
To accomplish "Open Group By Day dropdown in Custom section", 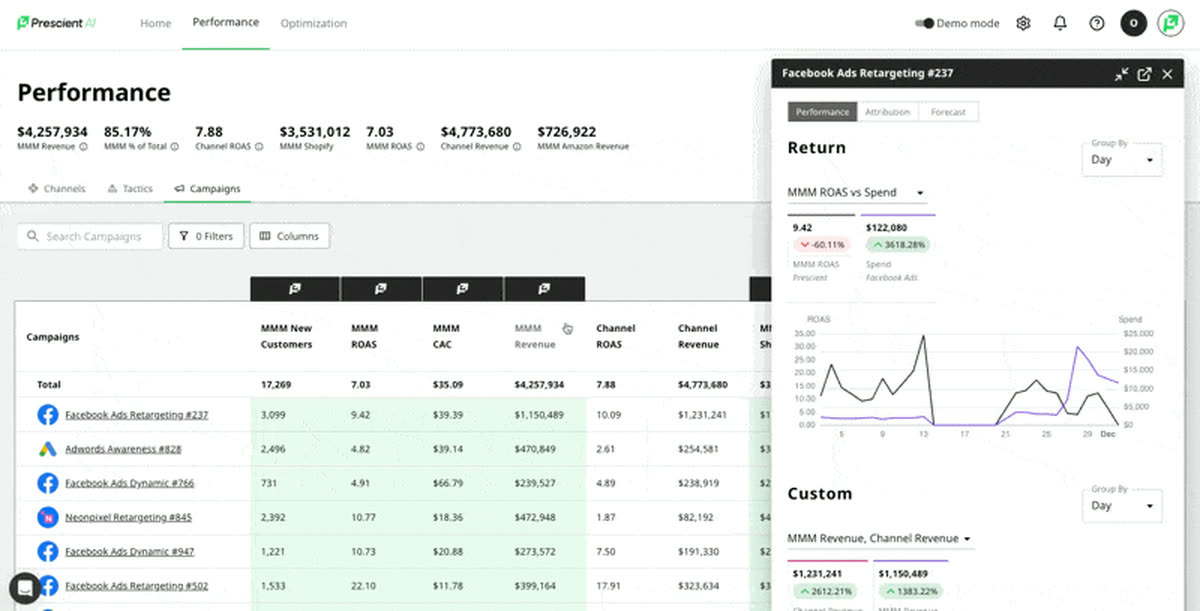I will (x=1122, y=505).
